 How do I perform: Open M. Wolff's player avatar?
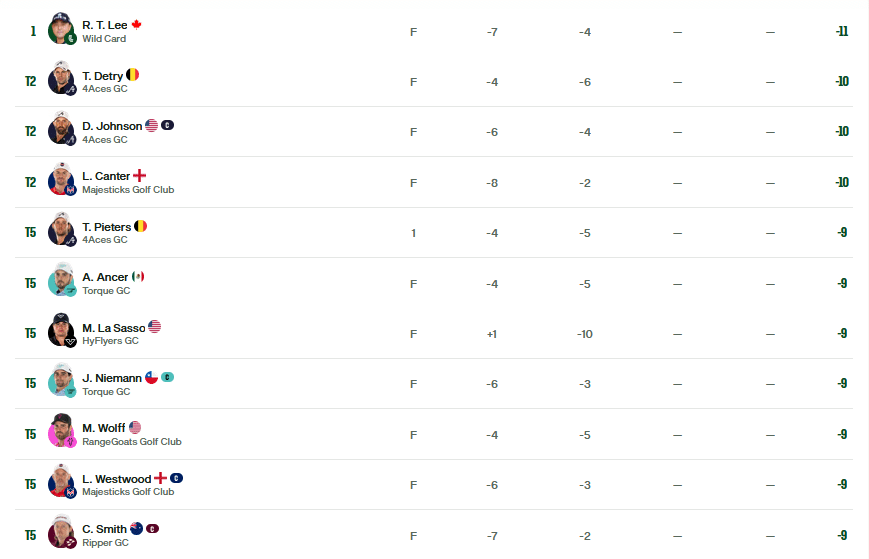click(62, 430)
